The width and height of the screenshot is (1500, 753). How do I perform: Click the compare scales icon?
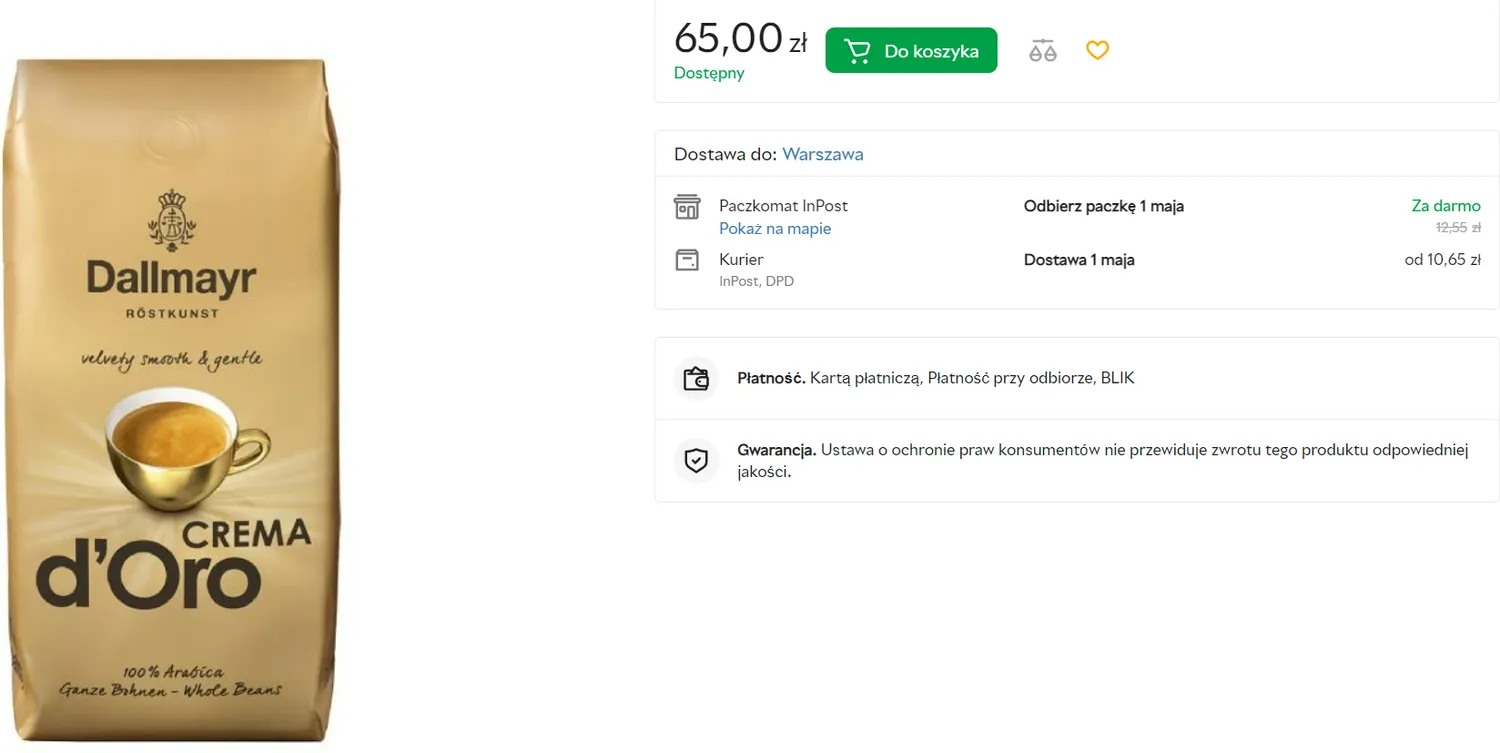coord(1043,50)
